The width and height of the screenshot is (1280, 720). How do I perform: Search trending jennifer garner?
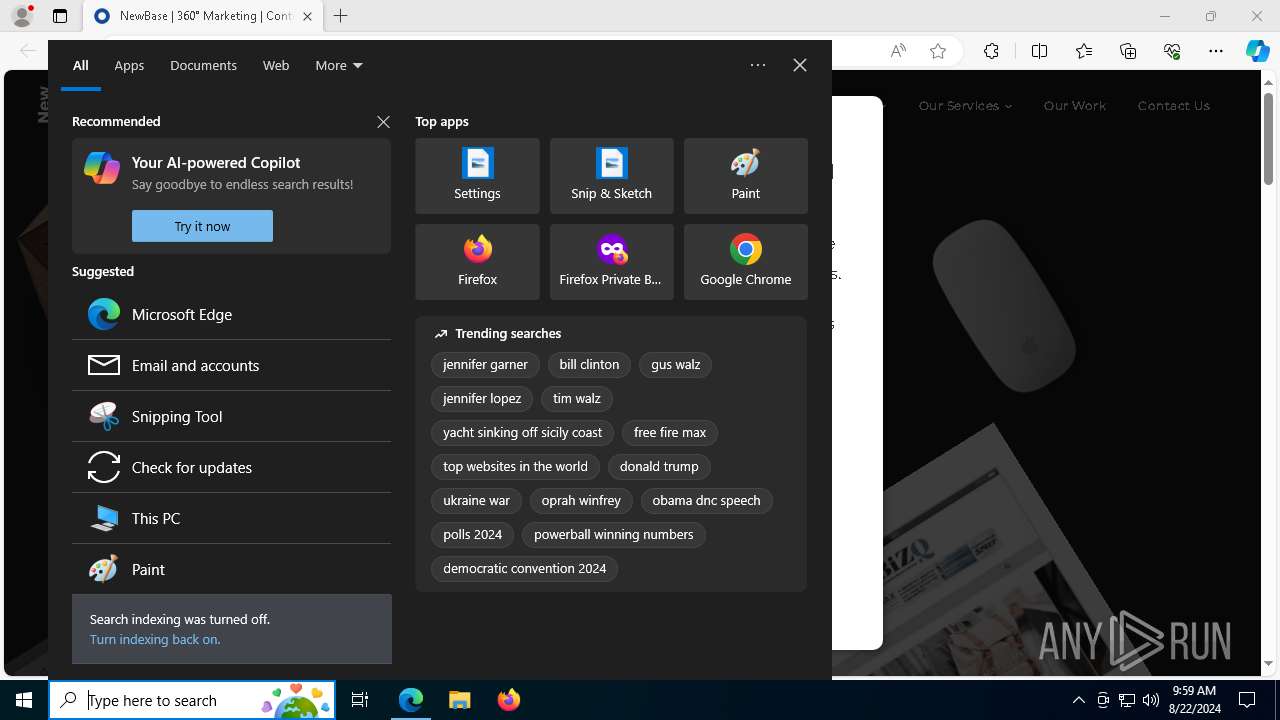[485, 365]
